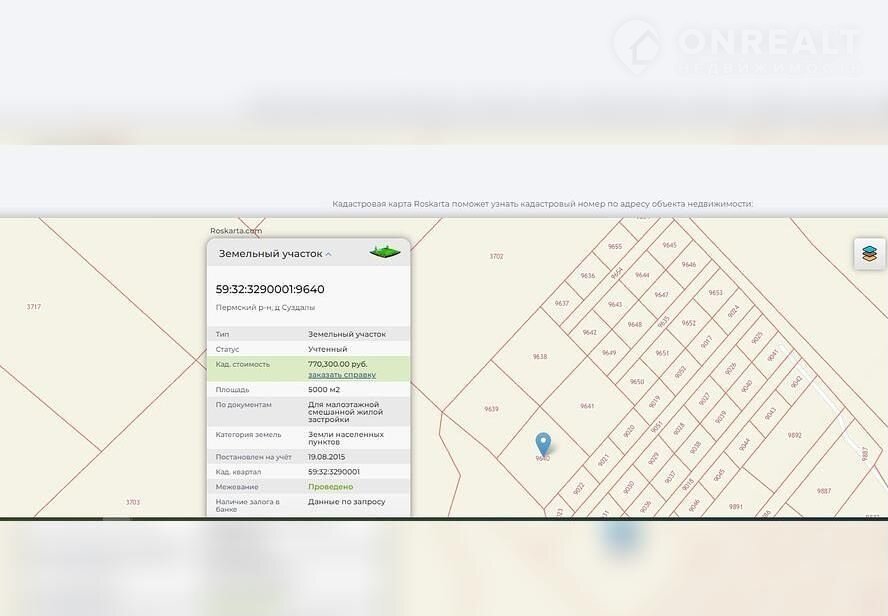Click the Проведено survey status value
Image resolution: width=888 pixels, height=616 pixels.
tap(330, 487)
